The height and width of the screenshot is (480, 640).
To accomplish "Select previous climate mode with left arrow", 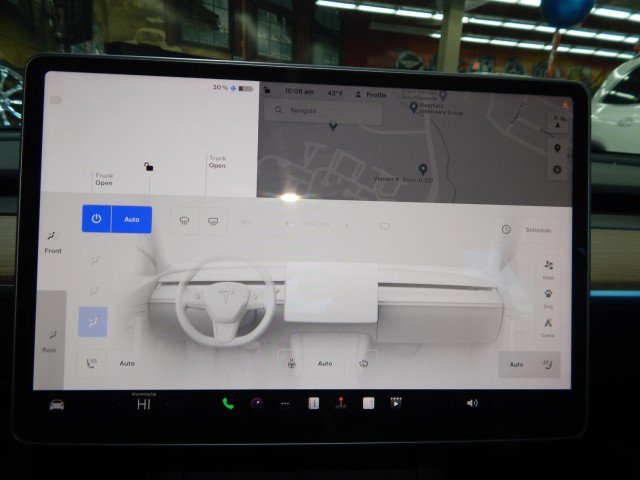I will tap(287, 224).
